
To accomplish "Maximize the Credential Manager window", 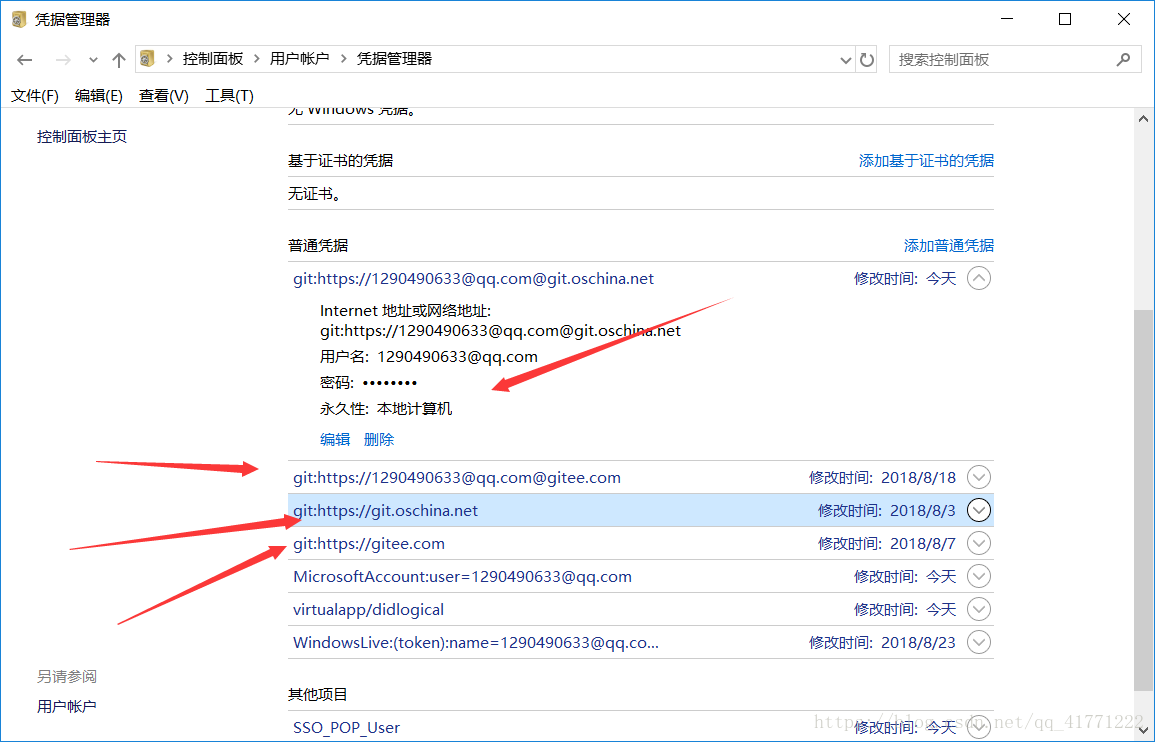I will [x=1064, y=20].
